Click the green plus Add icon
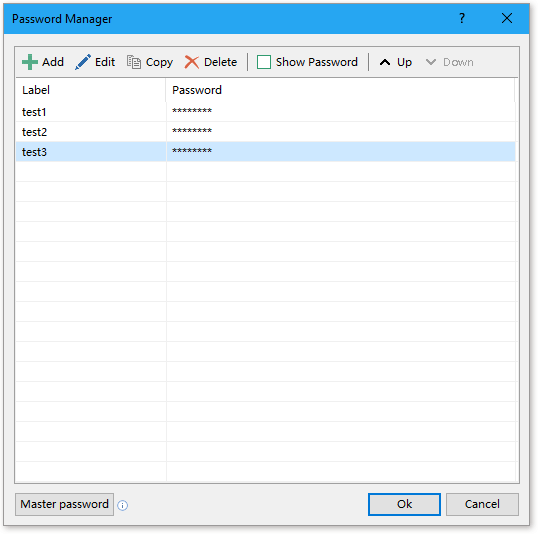The height and width of the screenshot is (536, 539). coord(30,62)
